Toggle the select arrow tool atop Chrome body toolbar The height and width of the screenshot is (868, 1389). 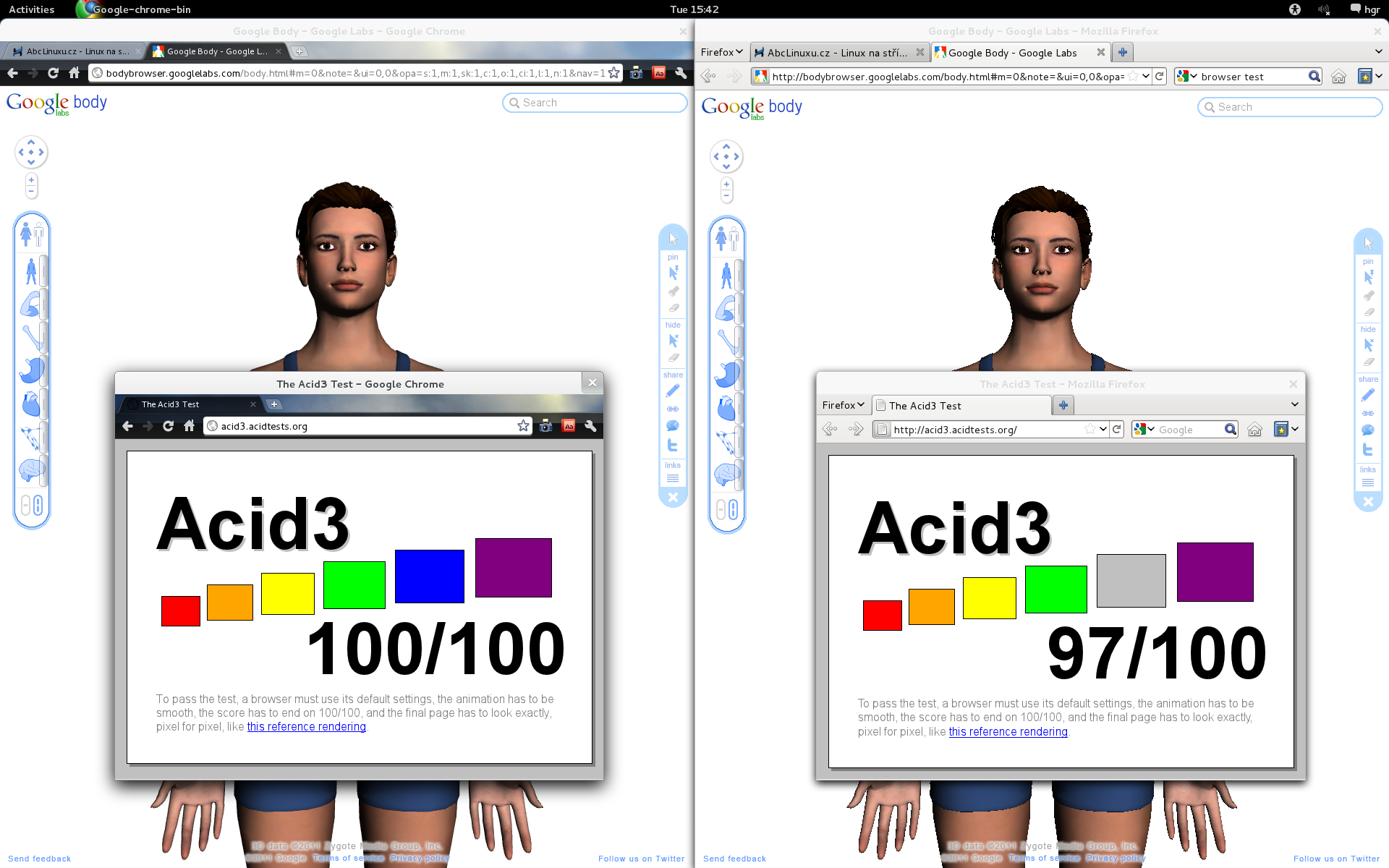(x=674, y=239)
